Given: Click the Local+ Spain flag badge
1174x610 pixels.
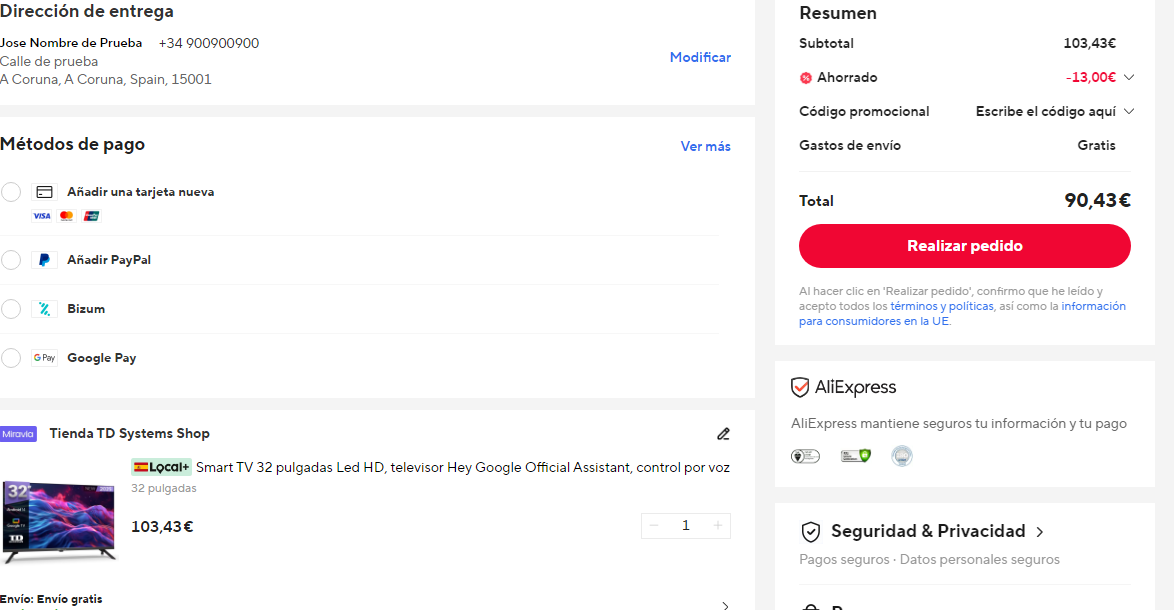Looking at the screenshot, I should coord(161,467).
